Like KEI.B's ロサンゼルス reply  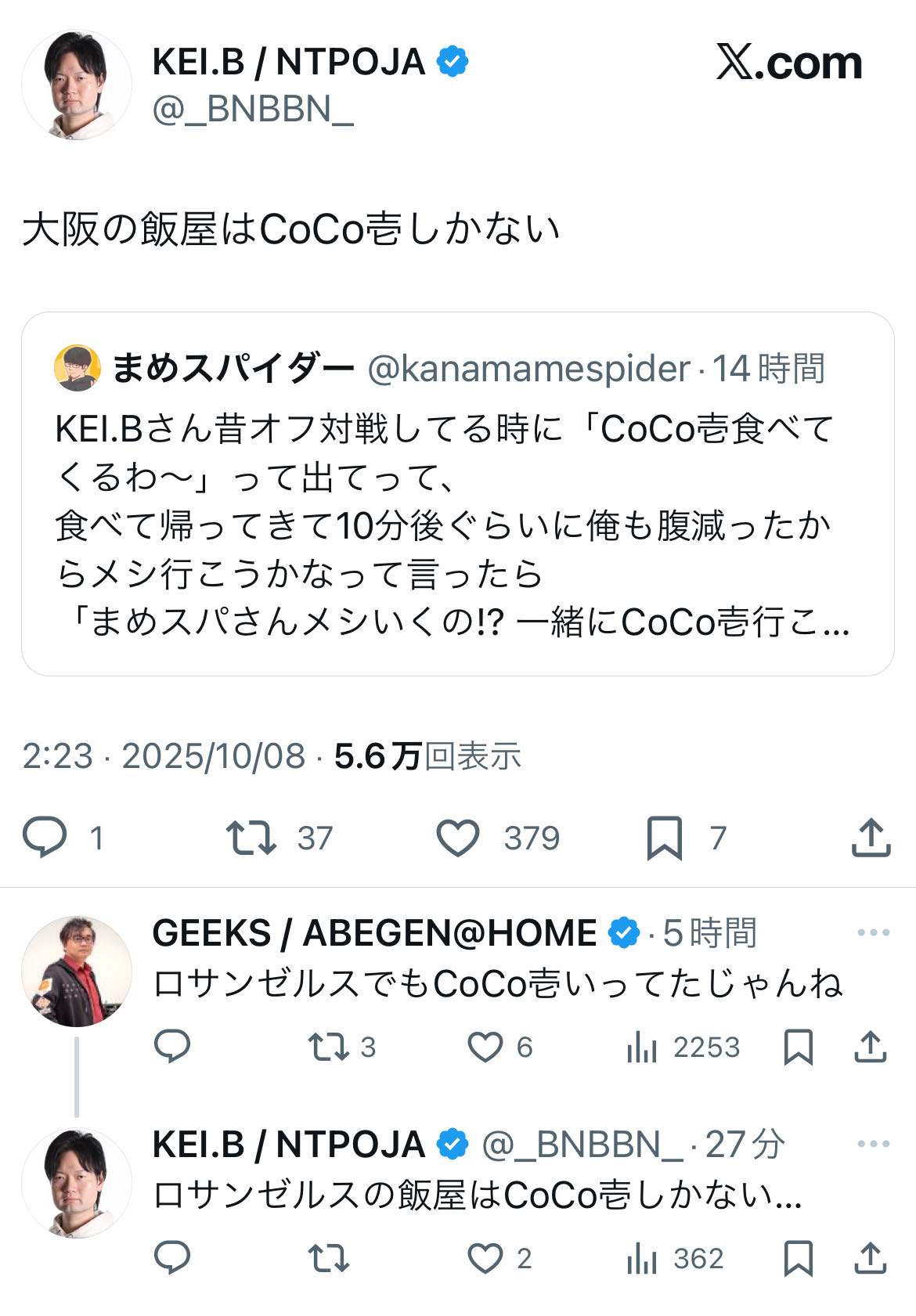pos(485,1258)
